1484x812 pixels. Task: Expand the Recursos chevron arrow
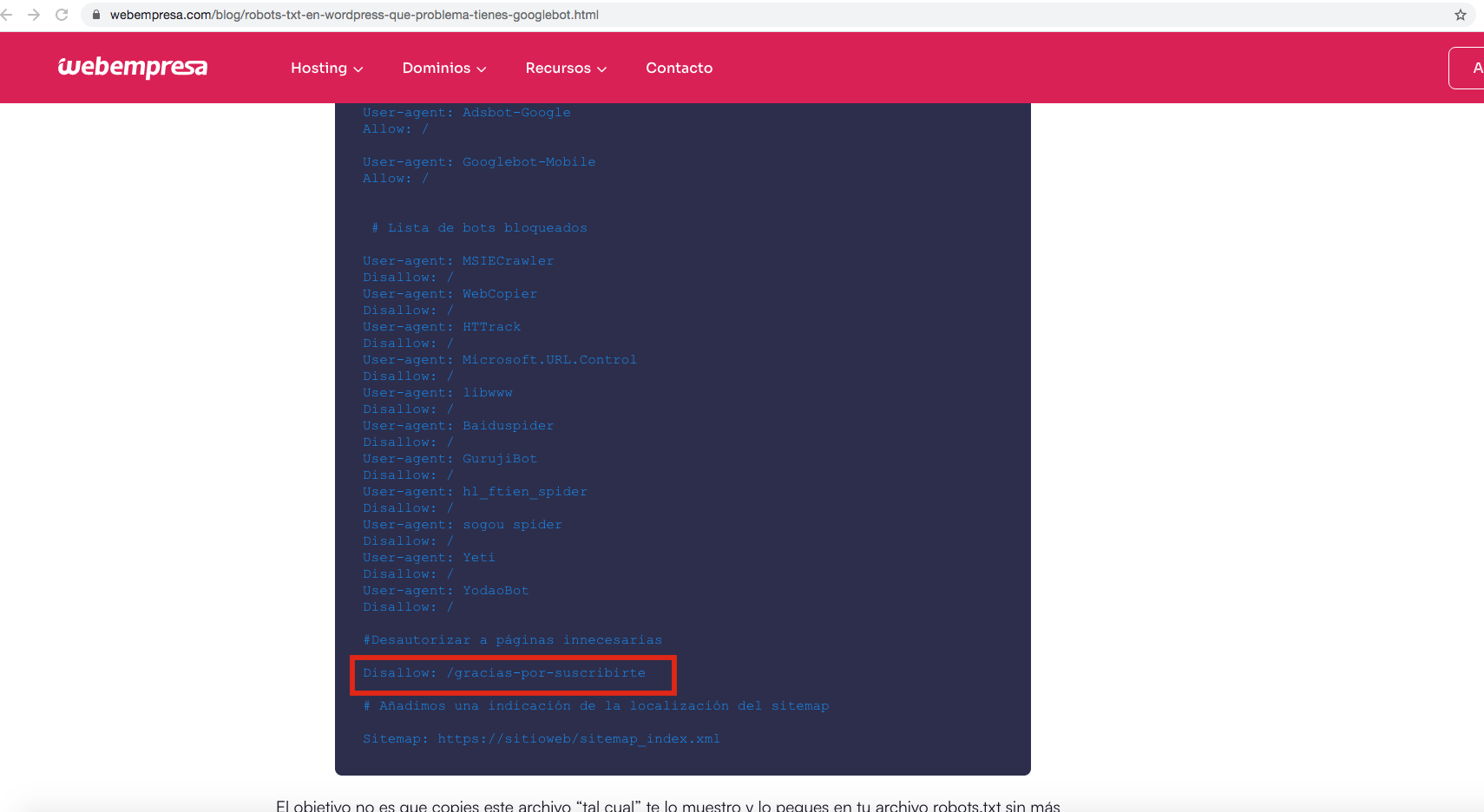601,69
